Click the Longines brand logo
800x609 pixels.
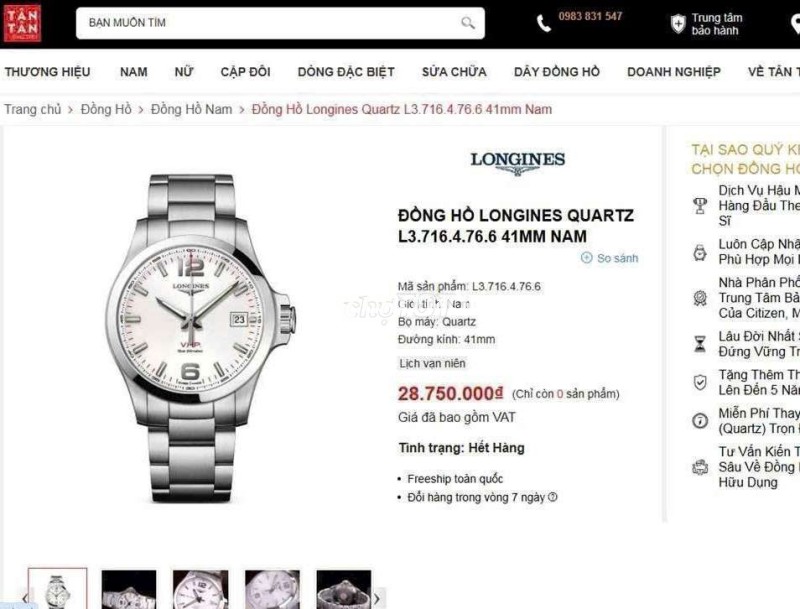[x=517, y=163]
